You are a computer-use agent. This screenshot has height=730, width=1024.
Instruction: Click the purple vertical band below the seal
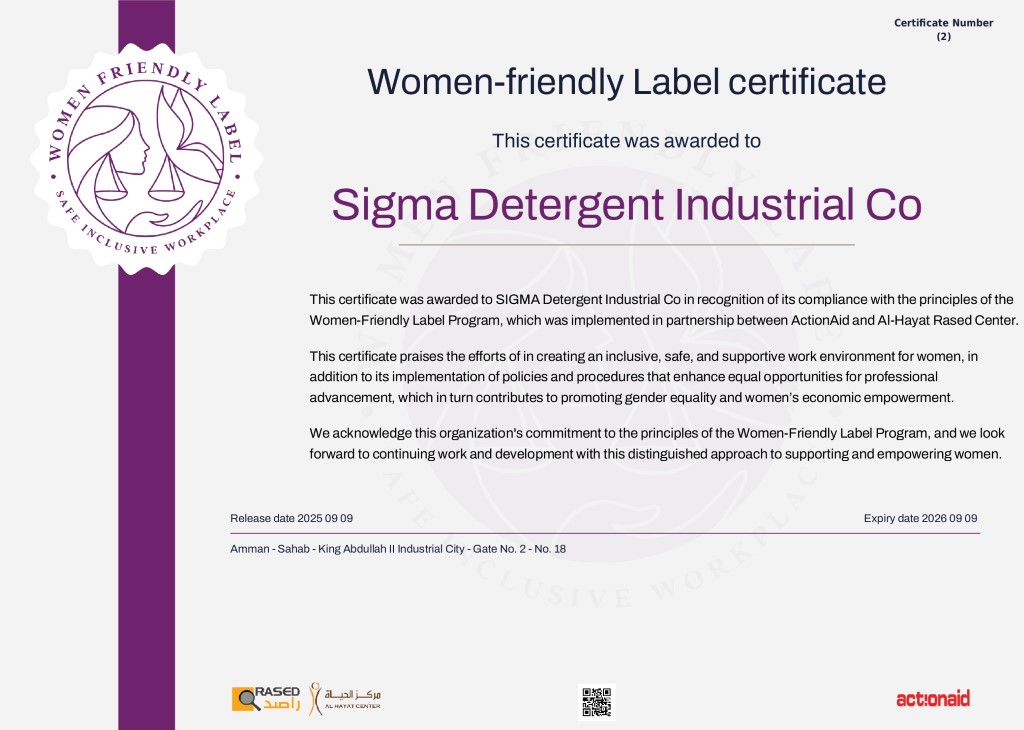pyautogui.click(x=146, y=480)
